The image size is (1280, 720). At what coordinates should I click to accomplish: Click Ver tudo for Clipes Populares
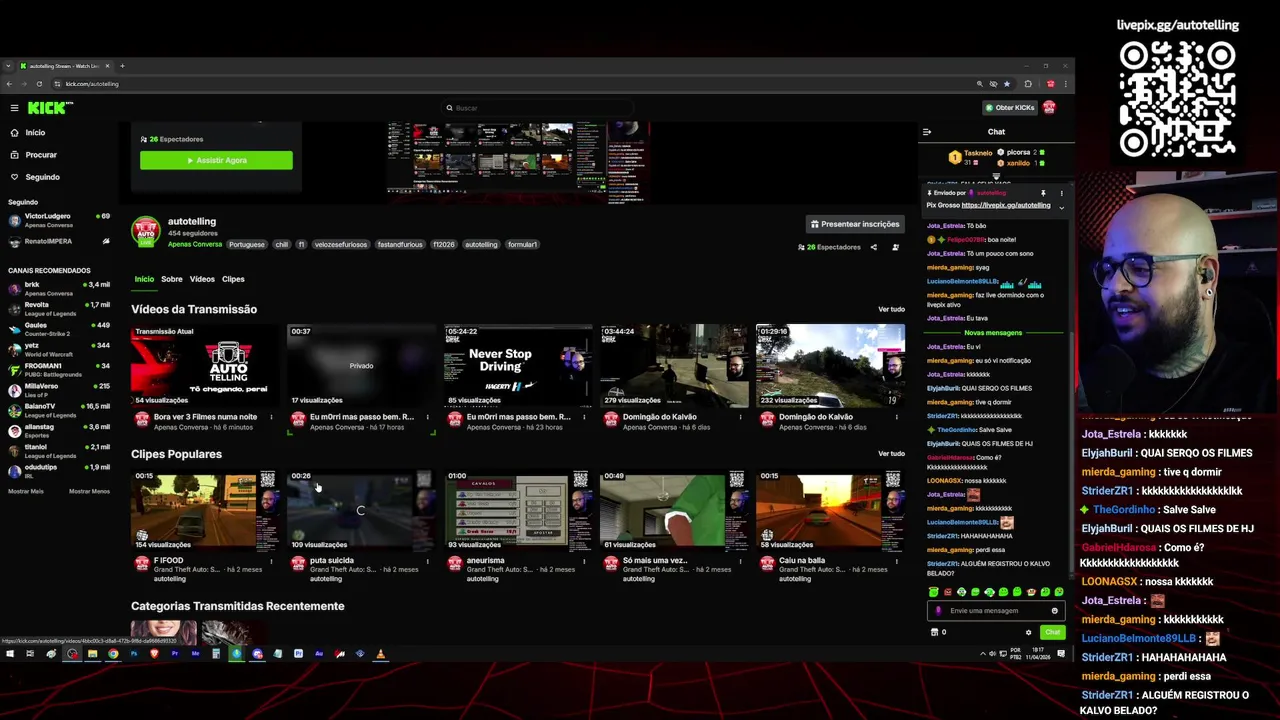pyautogui.click(x=891, y=454)
